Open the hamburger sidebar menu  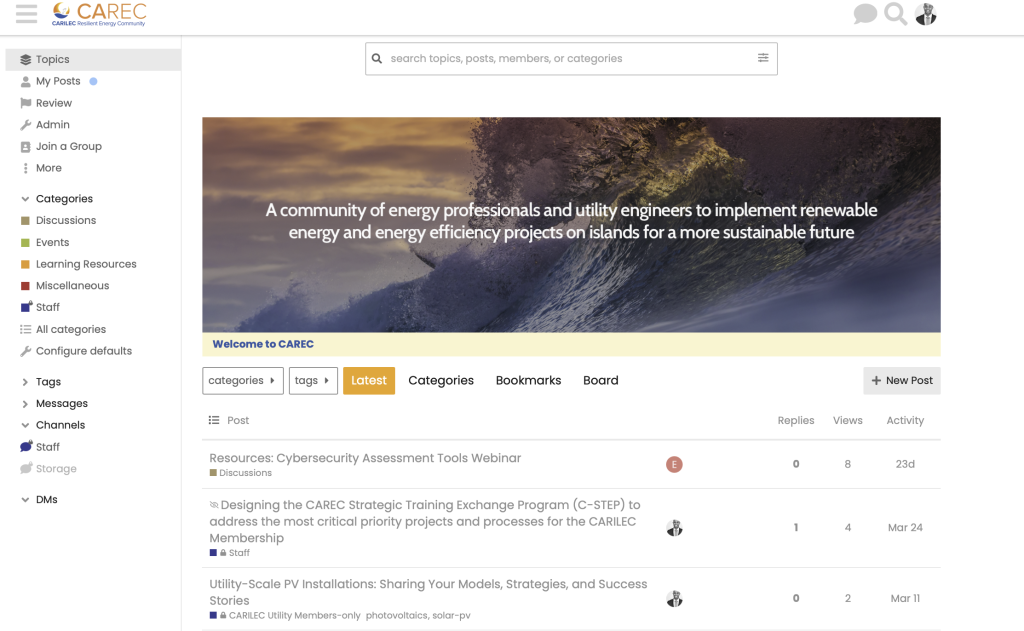pos(27,14)
